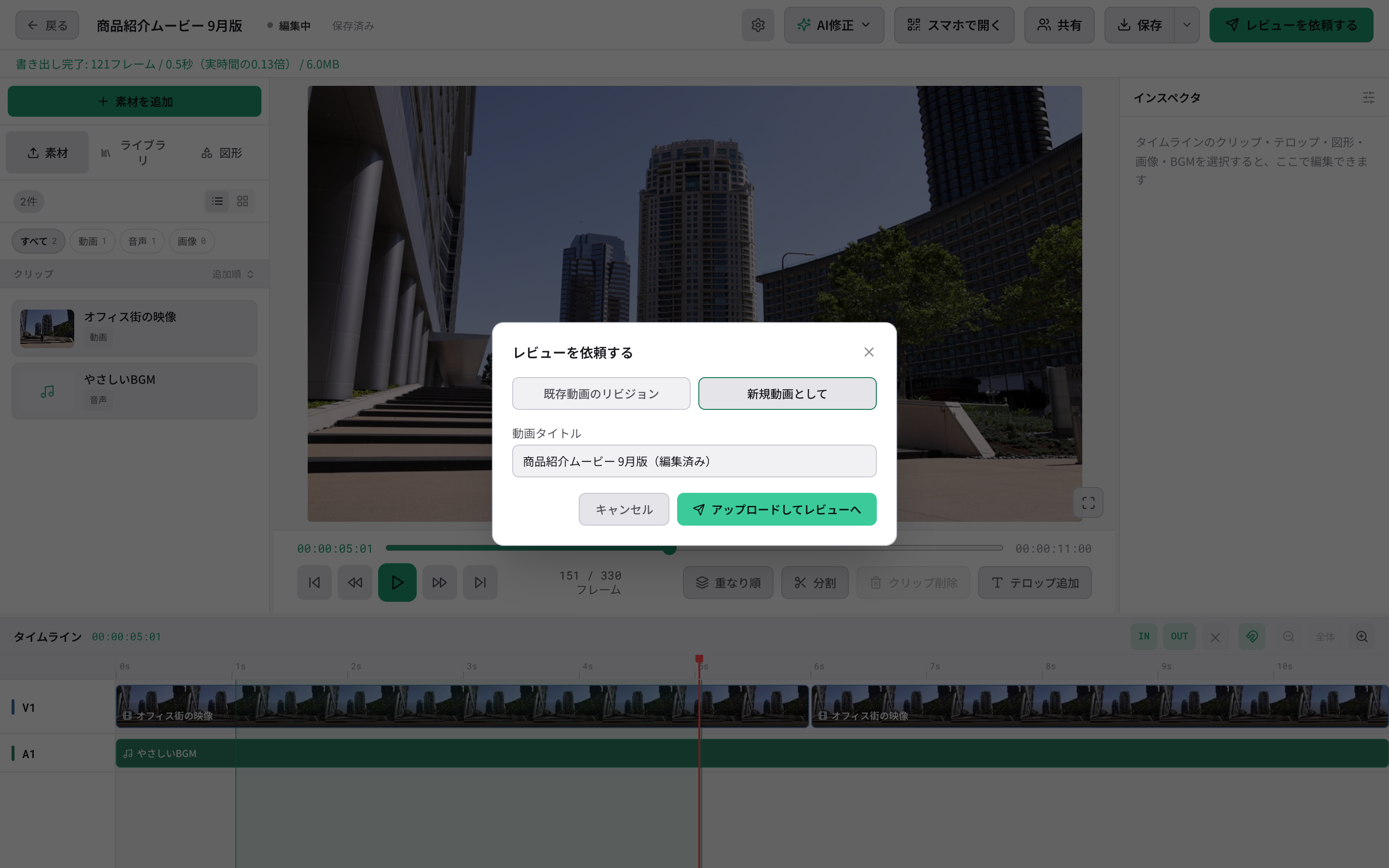Switch to the ライブラリ tab
Image resolution: width=1389 pixels, height=868 pixels.
pos(133,153)
